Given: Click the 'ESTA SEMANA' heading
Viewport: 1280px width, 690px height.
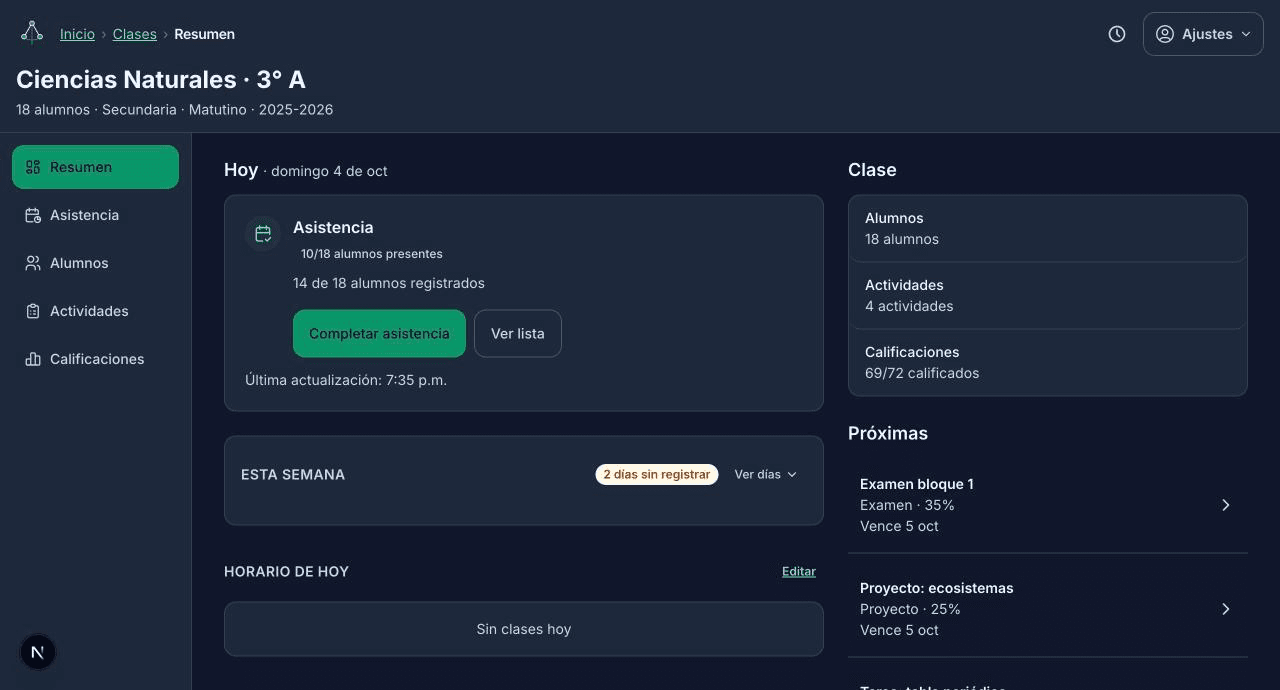Looking at the screenshot, I should [x=293, y=474].
